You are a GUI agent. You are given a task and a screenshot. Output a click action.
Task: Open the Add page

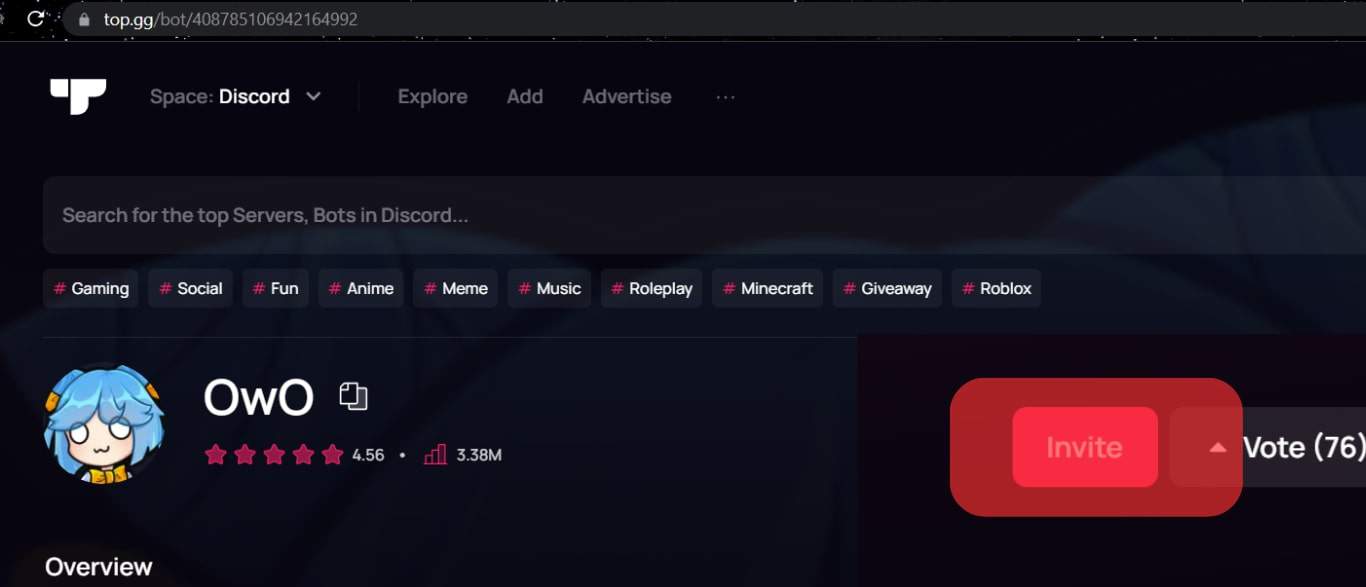click(524, 96)
